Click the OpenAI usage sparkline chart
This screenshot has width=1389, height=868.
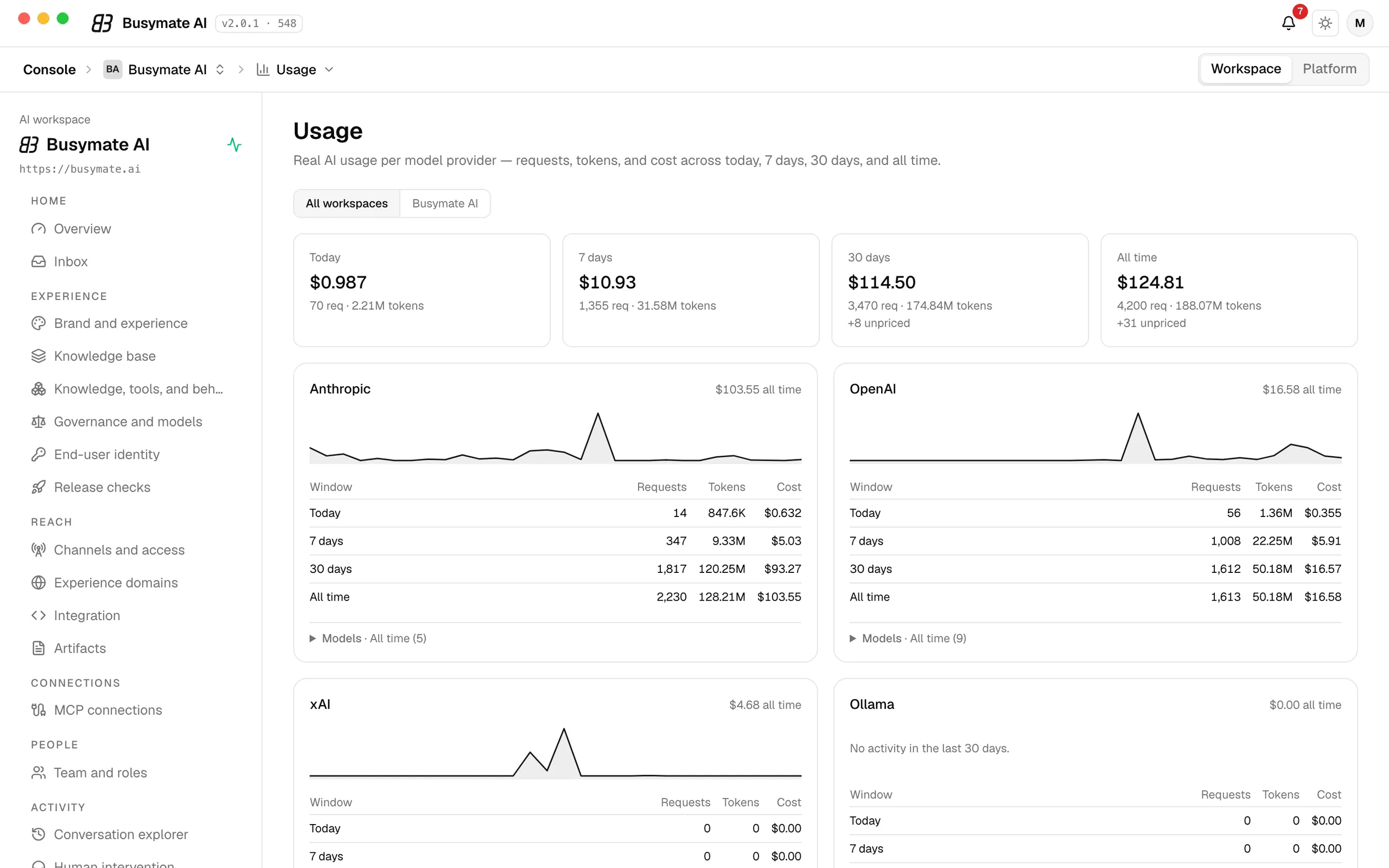[1095, 437]
